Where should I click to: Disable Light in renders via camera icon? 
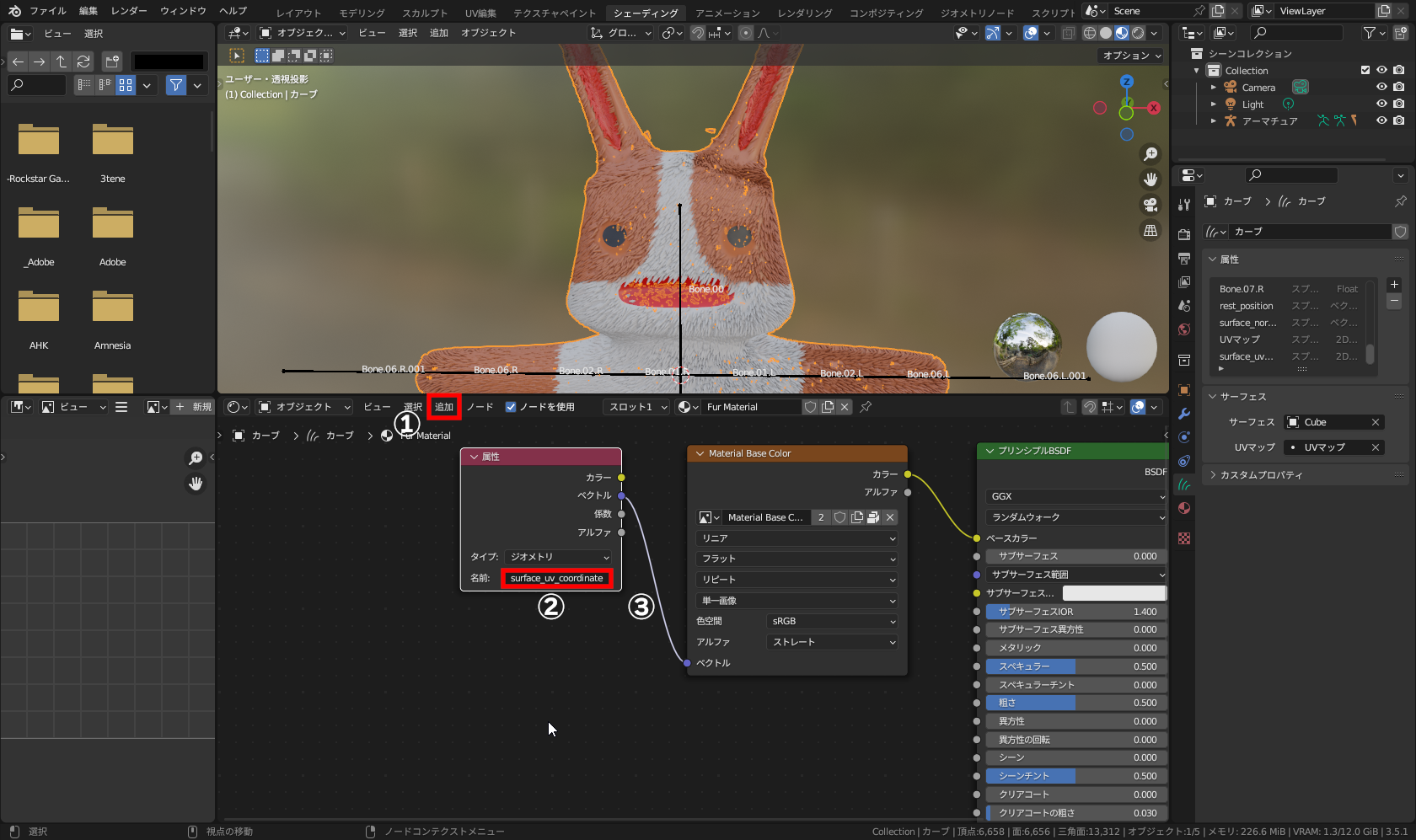tap(1399, 104)
